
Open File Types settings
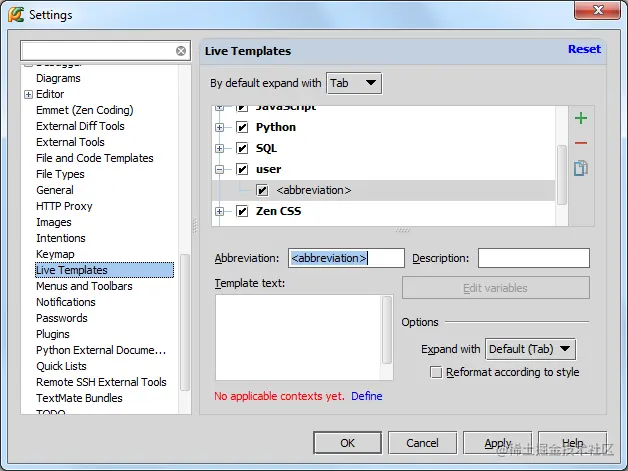click(x=60, y=174)
